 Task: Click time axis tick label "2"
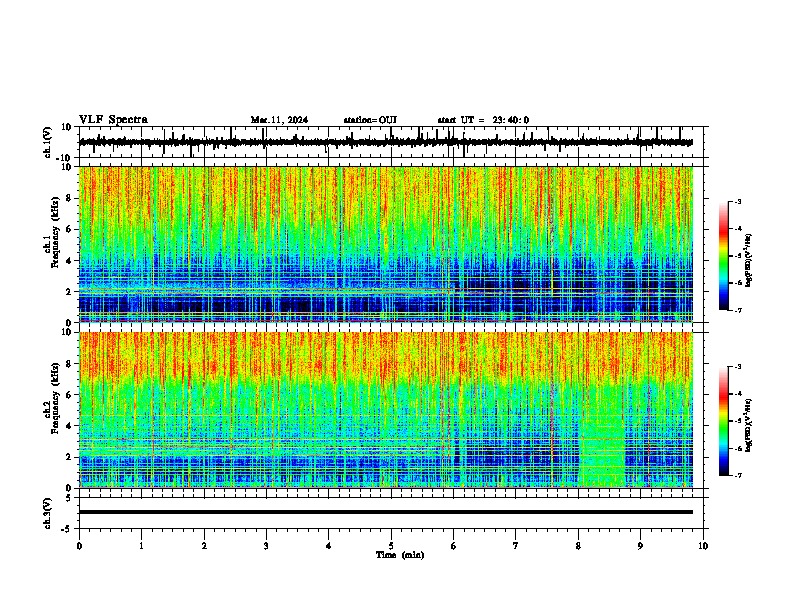[x=204, y=546]
